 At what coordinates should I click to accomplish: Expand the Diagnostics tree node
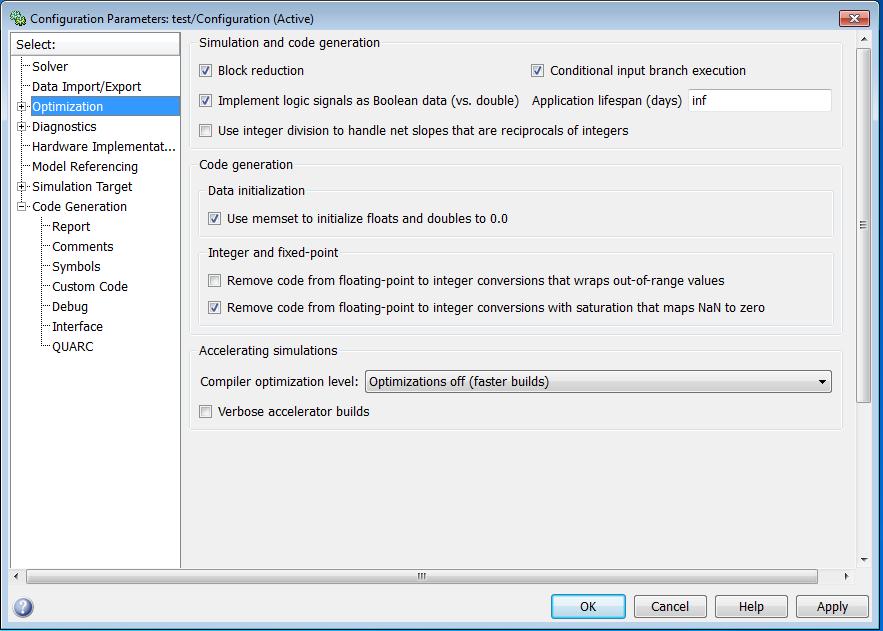click(x=22, y=126)
